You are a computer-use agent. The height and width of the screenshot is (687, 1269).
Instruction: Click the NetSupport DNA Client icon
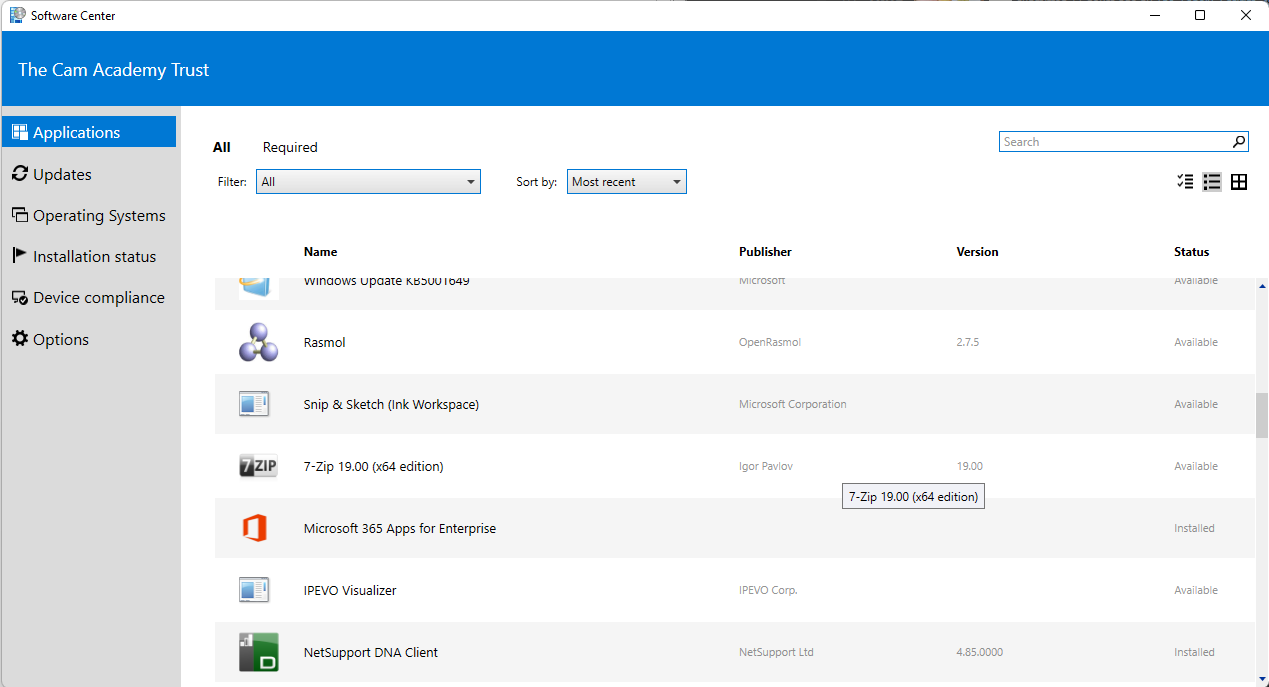point(259,652)
